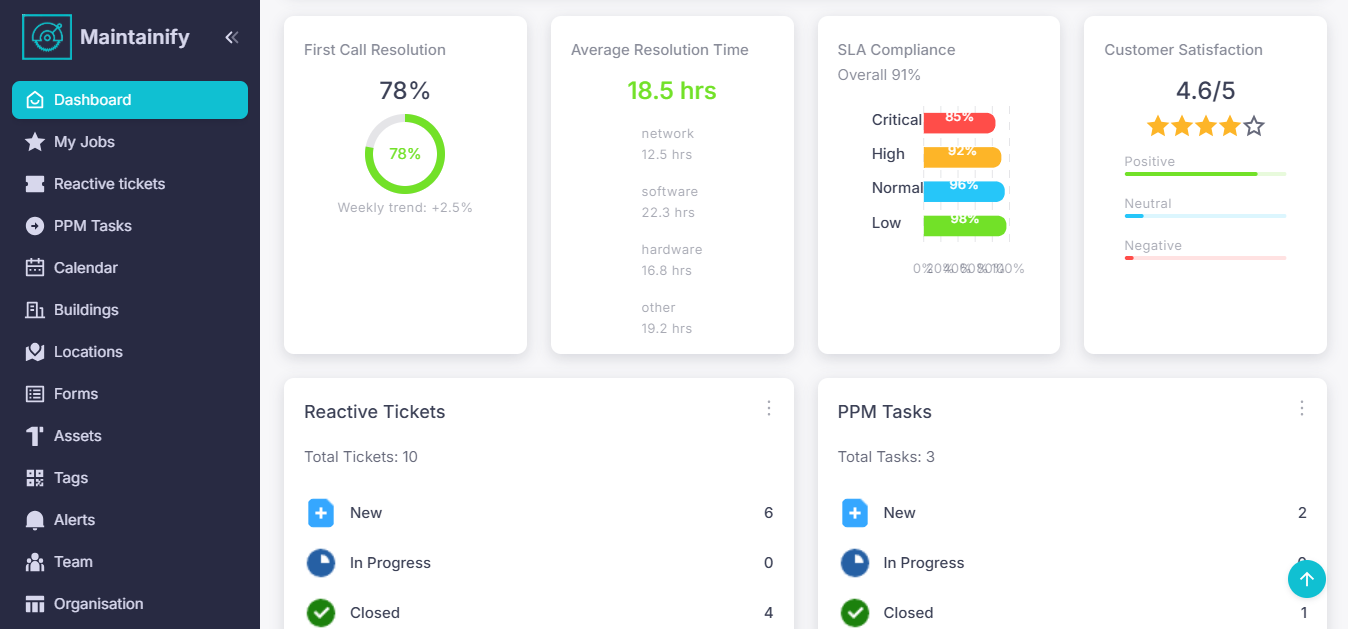Open Reactive tickets from sidebar
The height and width of the screenshot is (629, 1348).
pos(109,184)
